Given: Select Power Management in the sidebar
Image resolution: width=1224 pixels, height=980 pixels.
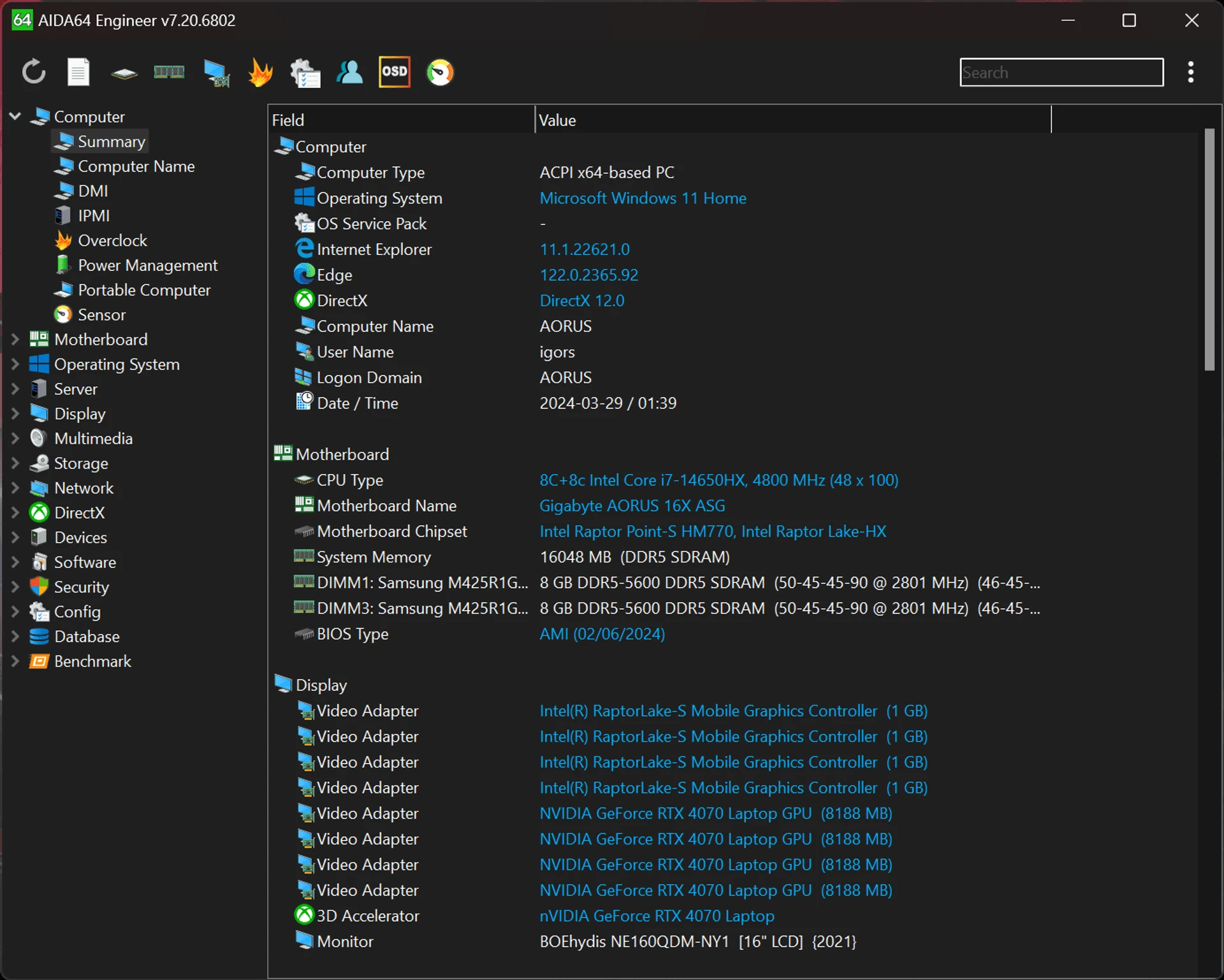Looking at the screenshot, I should [136, 265].
